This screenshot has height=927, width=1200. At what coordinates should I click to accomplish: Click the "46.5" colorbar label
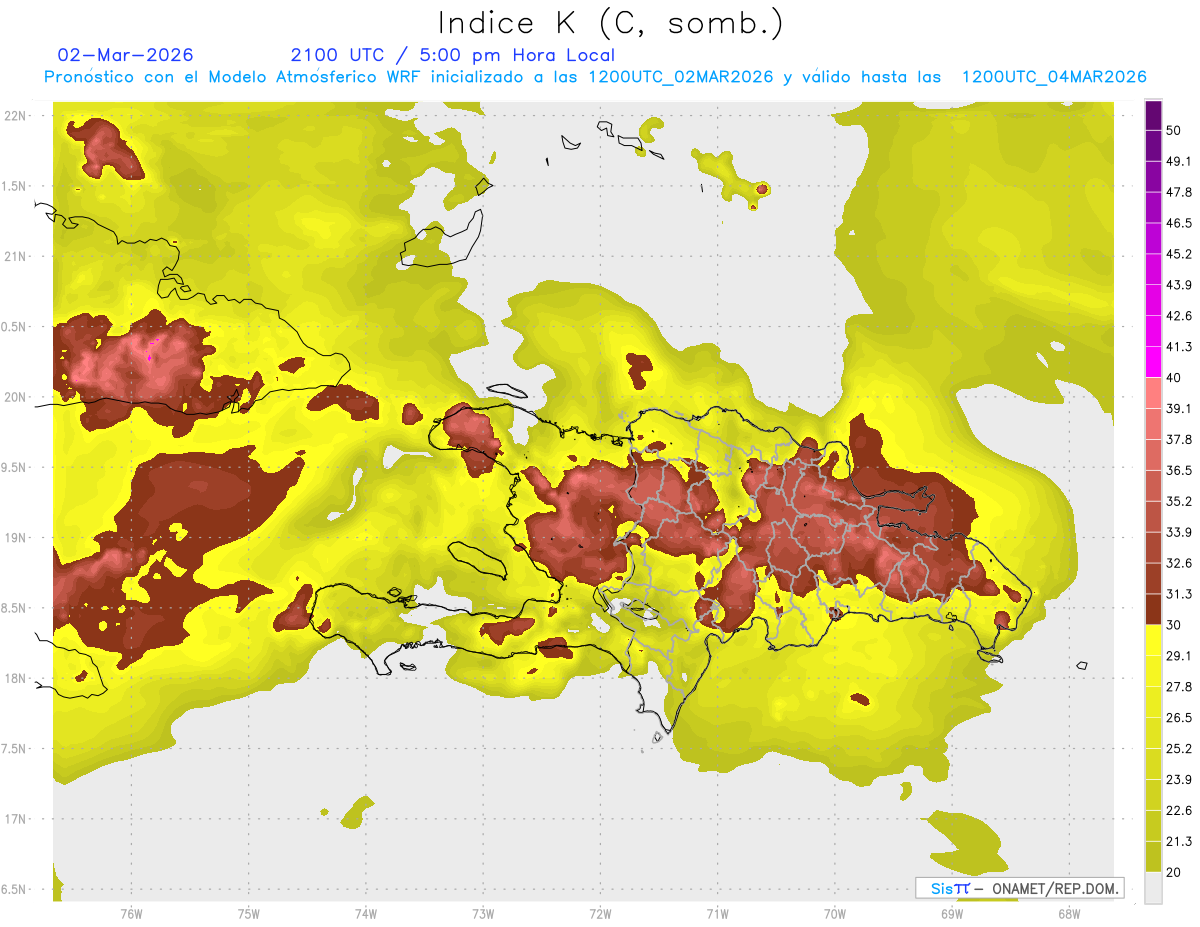[x=1179, y=223]
